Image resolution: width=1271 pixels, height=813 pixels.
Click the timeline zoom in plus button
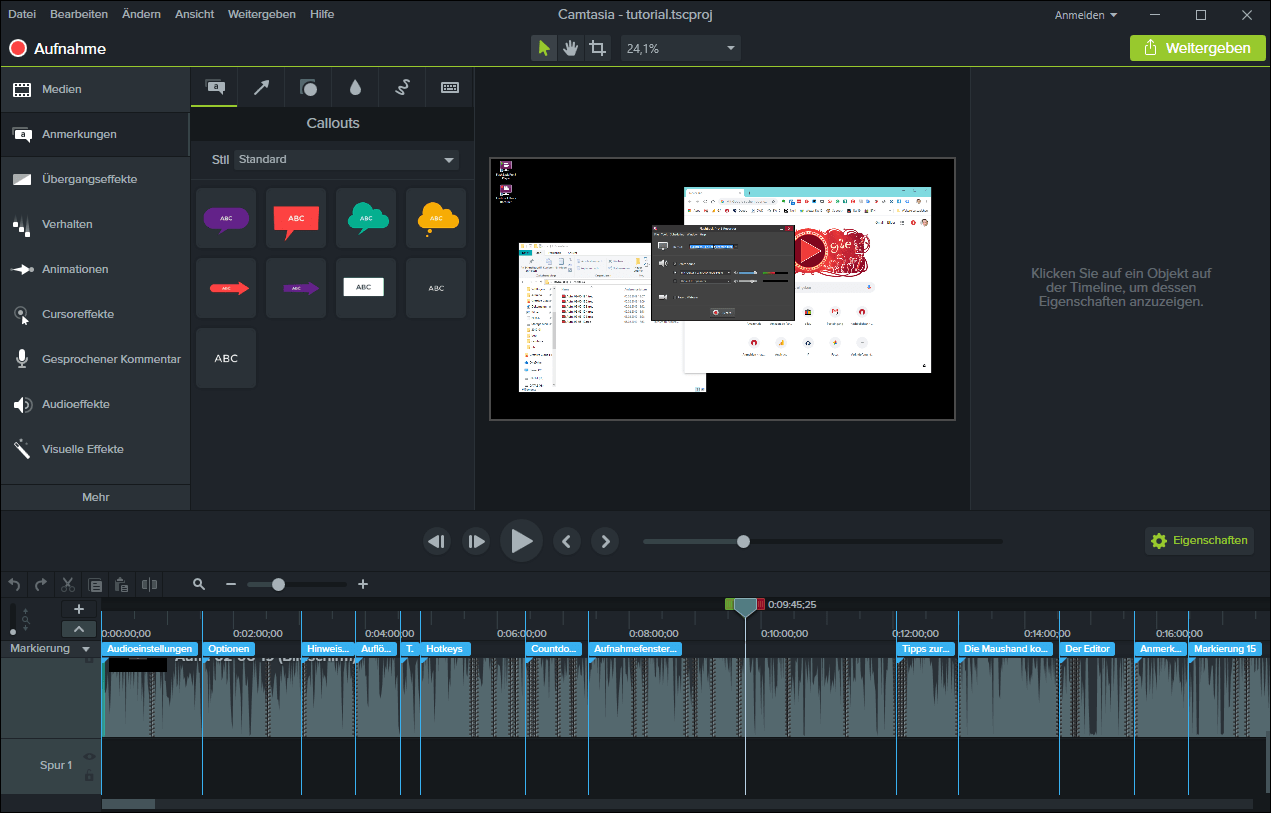[363, 584]
